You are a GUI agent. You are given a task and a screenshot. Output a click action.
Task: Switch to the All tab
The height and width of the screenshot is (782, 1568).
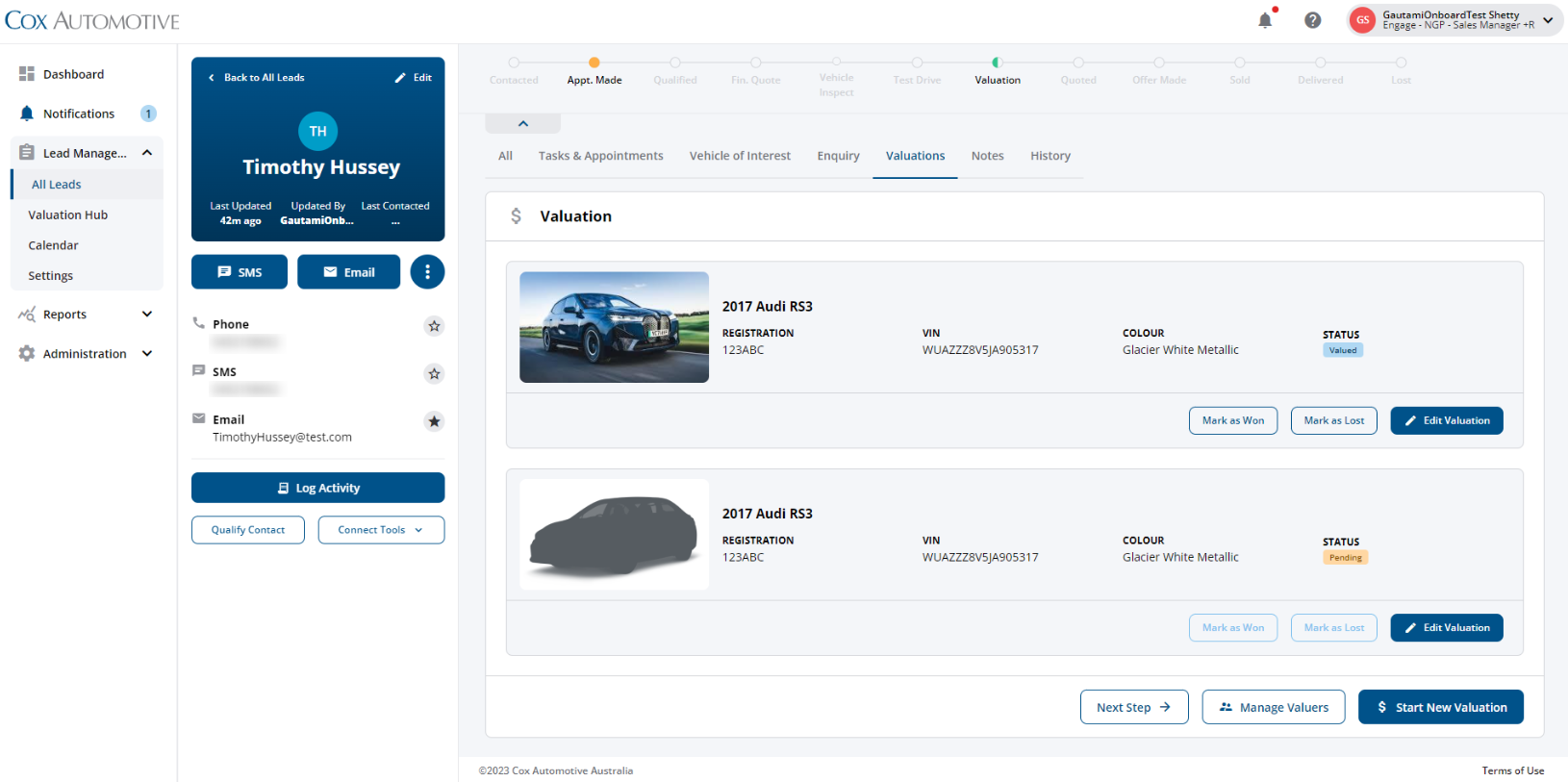(x=505, y=156)
